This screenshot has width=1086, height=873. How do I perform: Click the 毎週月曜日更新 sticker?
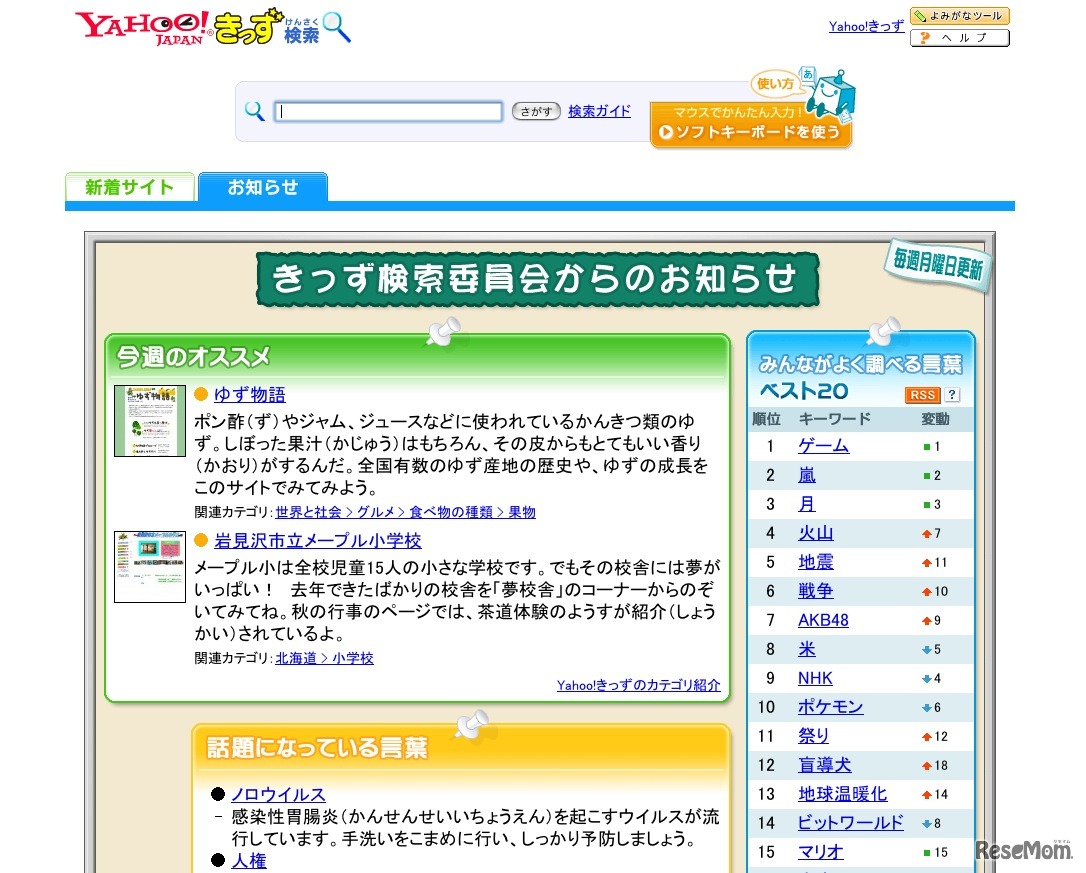pos(938,264)
